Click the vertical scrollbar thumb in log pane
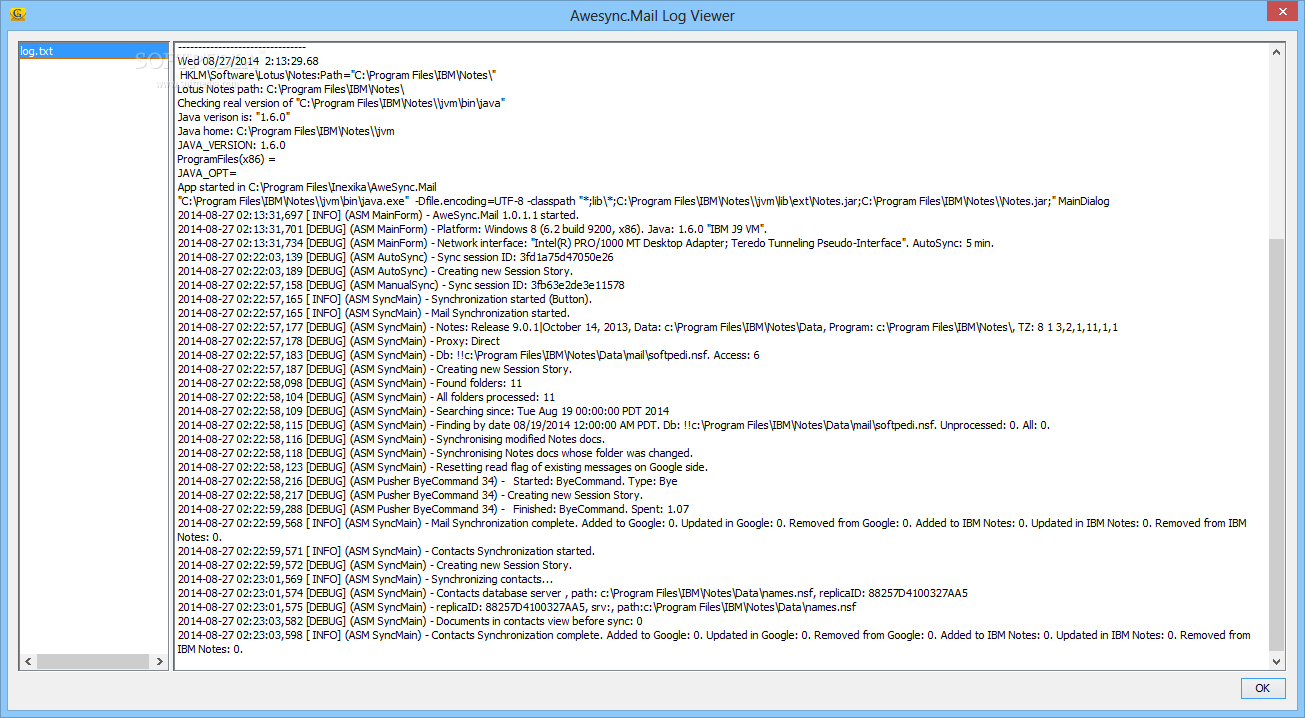Image resolution: width=1305 pixels, height=718 pixels. coord(1277,443)
